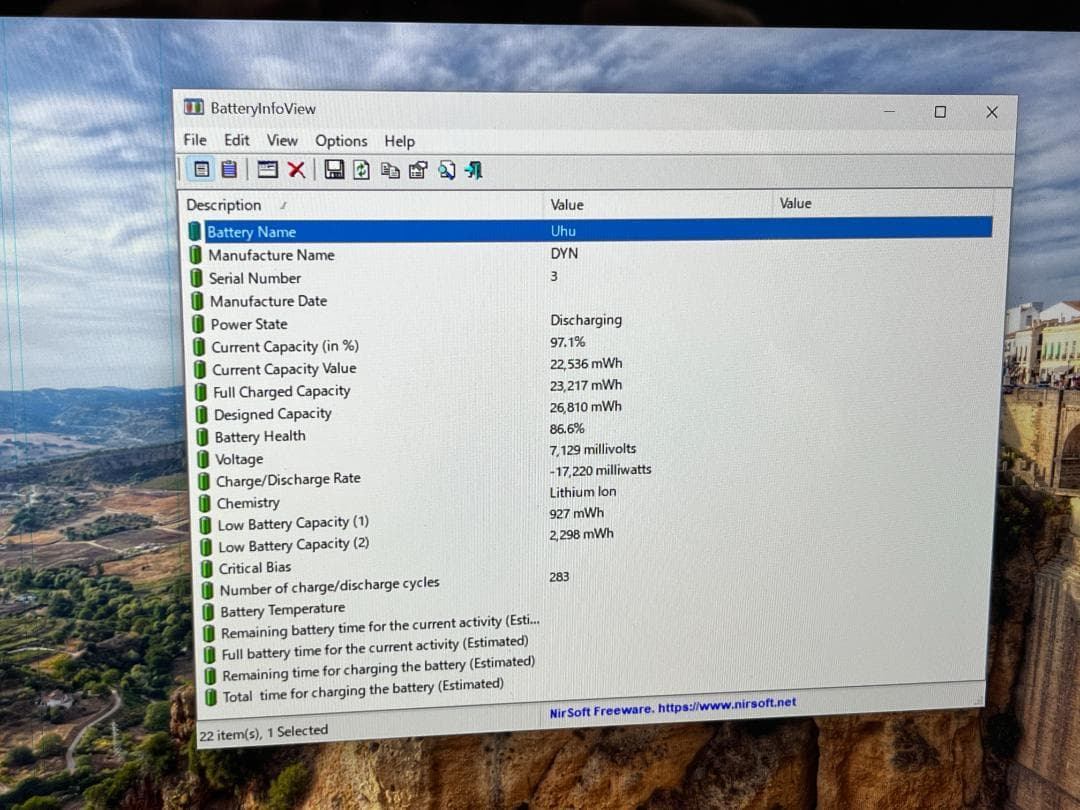Open the File menu
Viewport: 1080px width, 810px height.
pos(195,140)
